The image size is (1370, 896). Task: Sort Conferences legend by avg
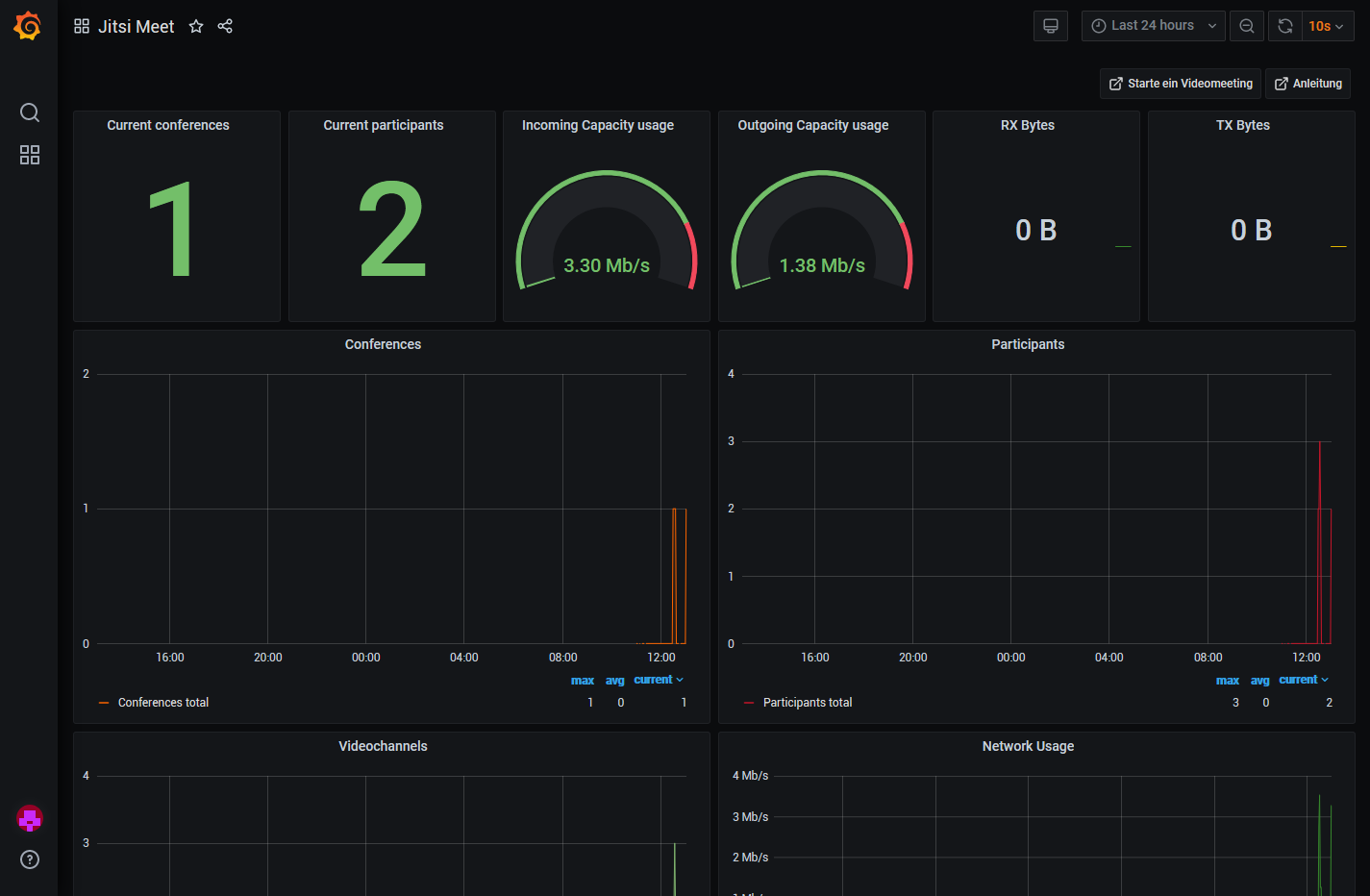[615, 681]
